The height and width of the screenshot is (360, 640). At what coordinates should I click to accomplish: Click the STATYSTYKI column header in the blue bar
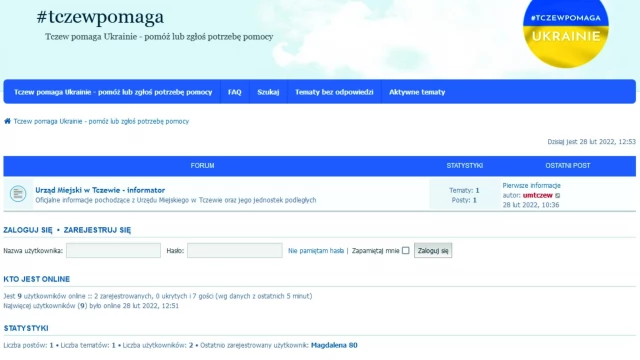(x=464, y=166)
